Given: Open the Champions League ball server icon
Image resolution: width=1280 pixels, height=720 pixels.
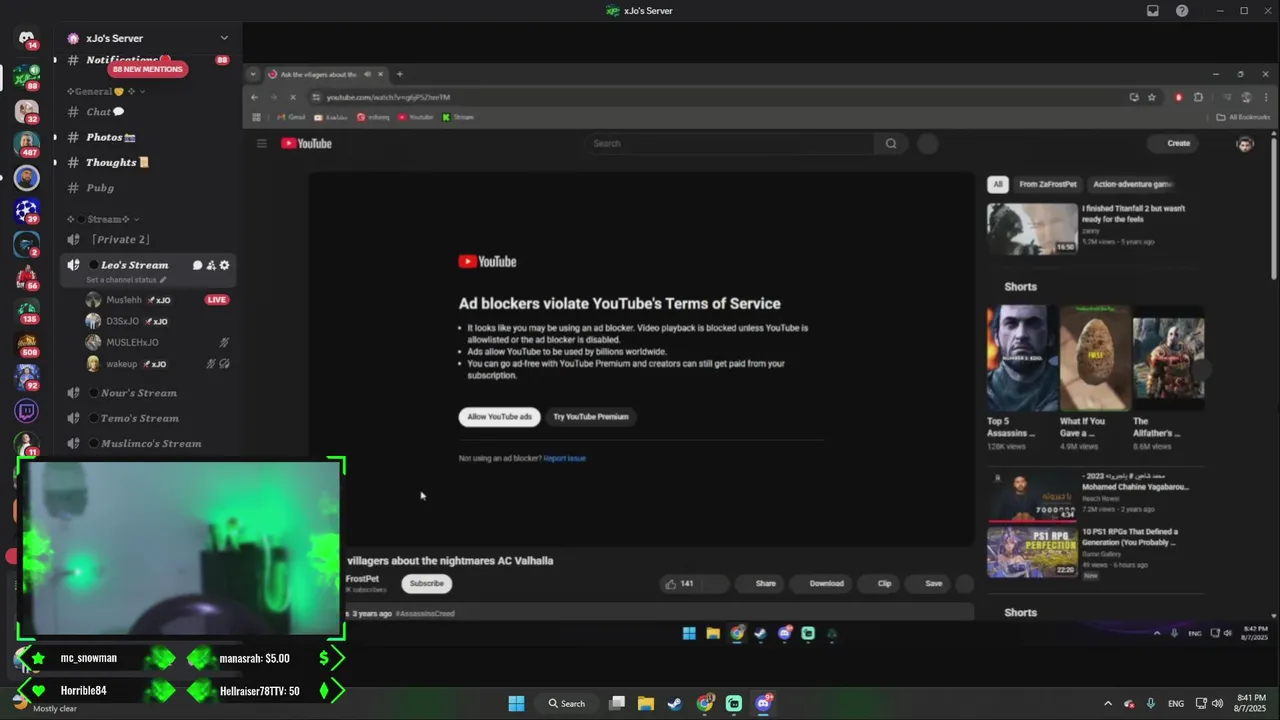Looking at the screenshot, I should pyautogui.click(x=27, y=210).
